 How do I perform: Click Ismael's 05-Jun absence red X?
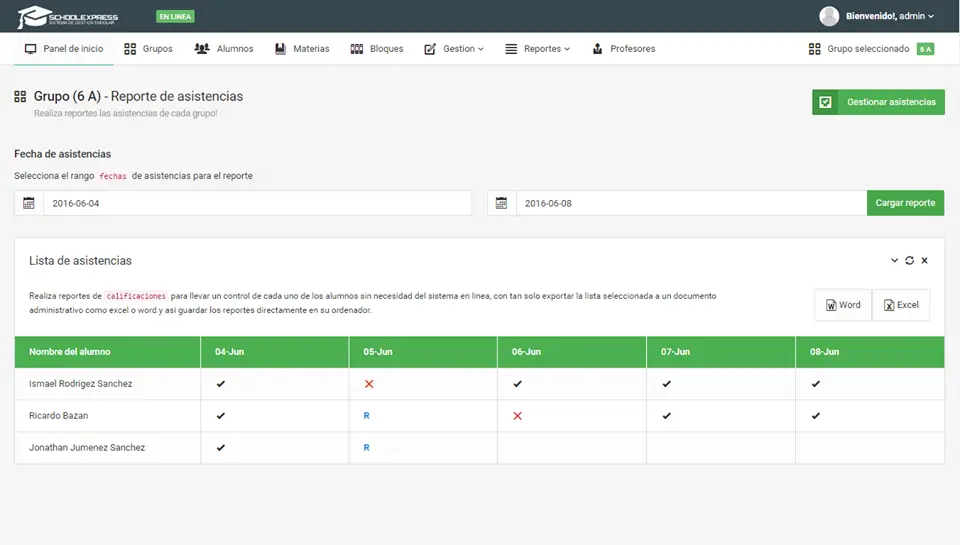369,384
